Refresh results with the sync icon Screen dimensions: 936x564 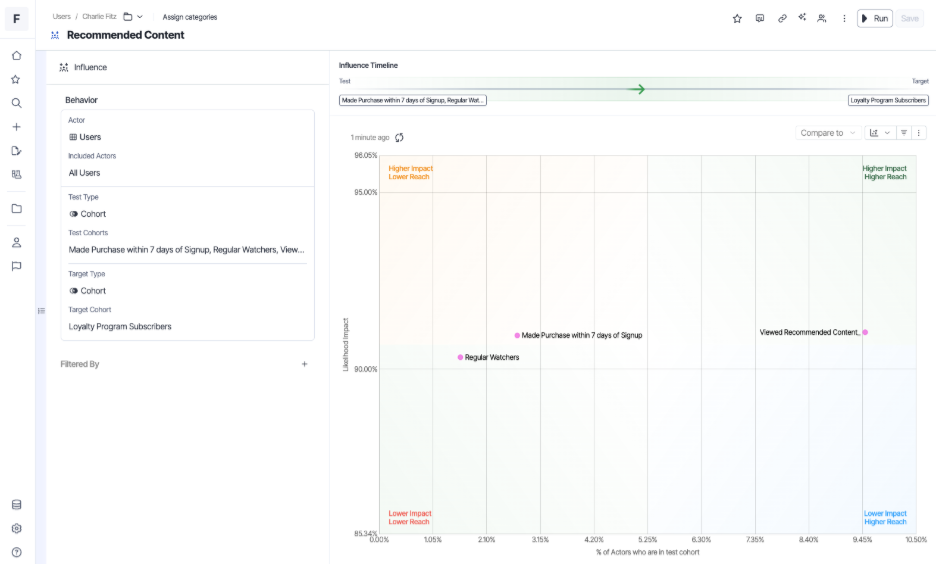tap(399, 137)
